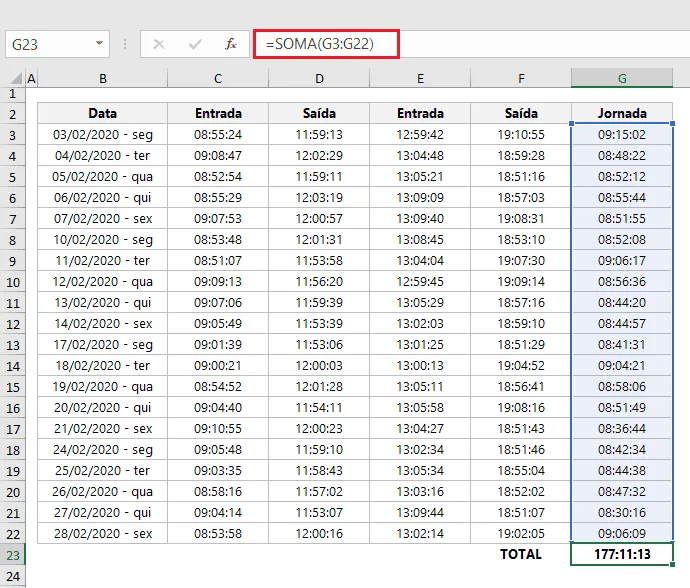
Task: Select date cell '03/02/2020 - seg'
Action: click(x=103, y=134)
